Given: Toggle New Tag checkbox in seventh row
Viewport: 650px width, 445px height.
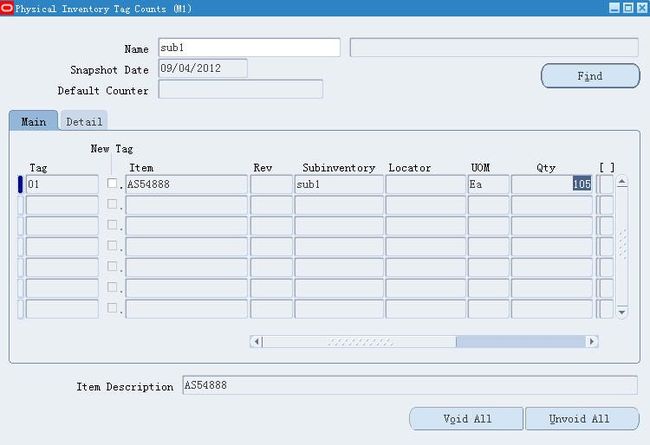Looking at the screenshot, I should [x=112, y=308].
